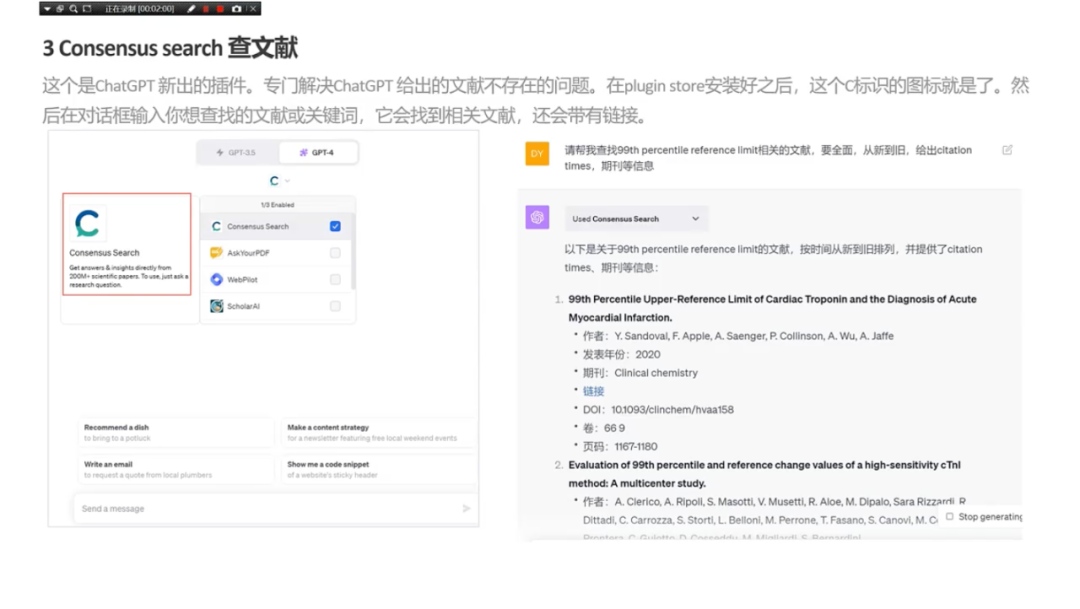Click the recorder region/fullscreen icon
The height and width of the screenshot is (609, 1080).
point(87,9)
